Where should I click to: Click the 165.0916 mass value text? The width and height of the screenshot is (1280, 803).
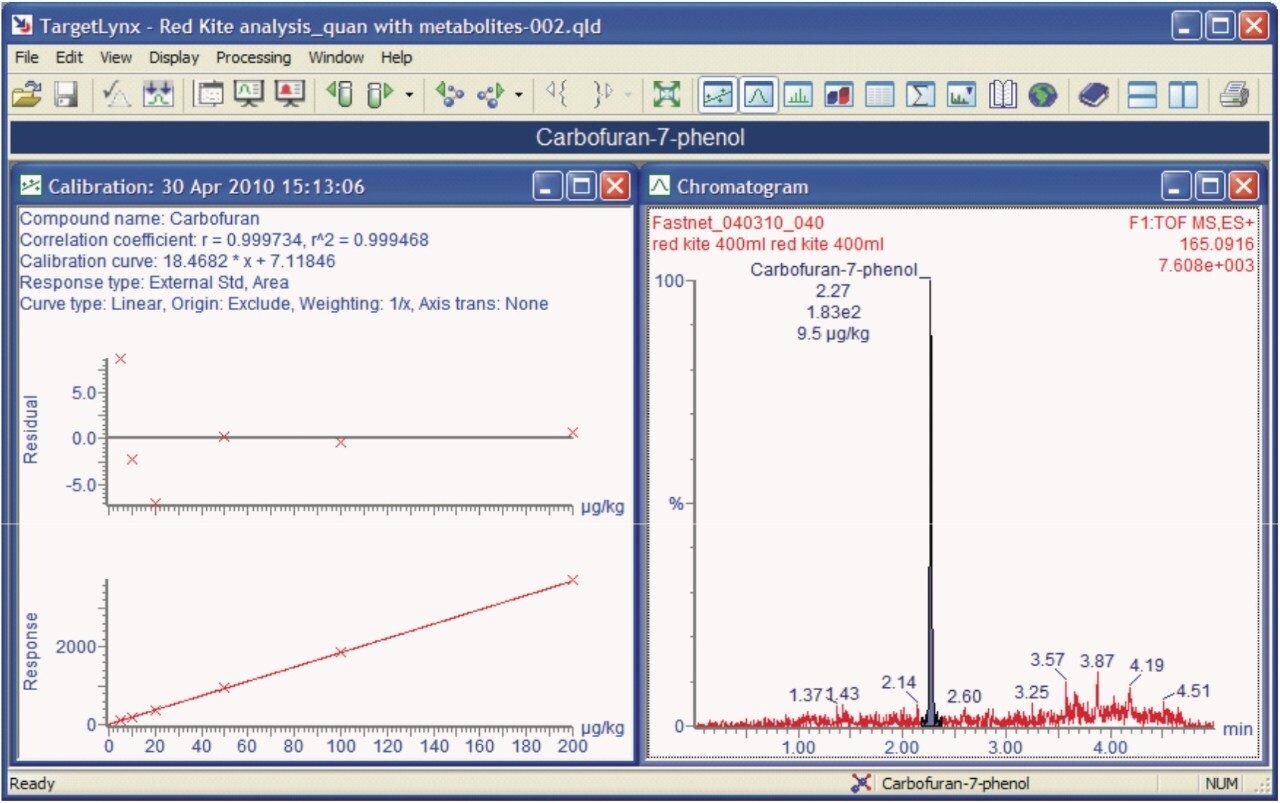click(x=1217, y=244)
